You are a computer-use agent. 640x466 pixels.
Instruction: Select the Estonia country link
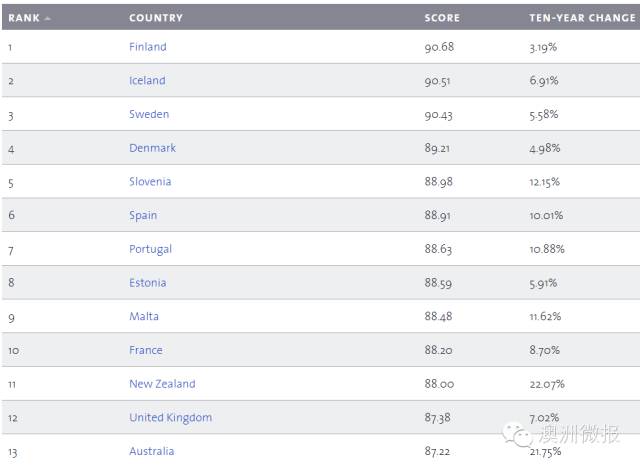148,283
